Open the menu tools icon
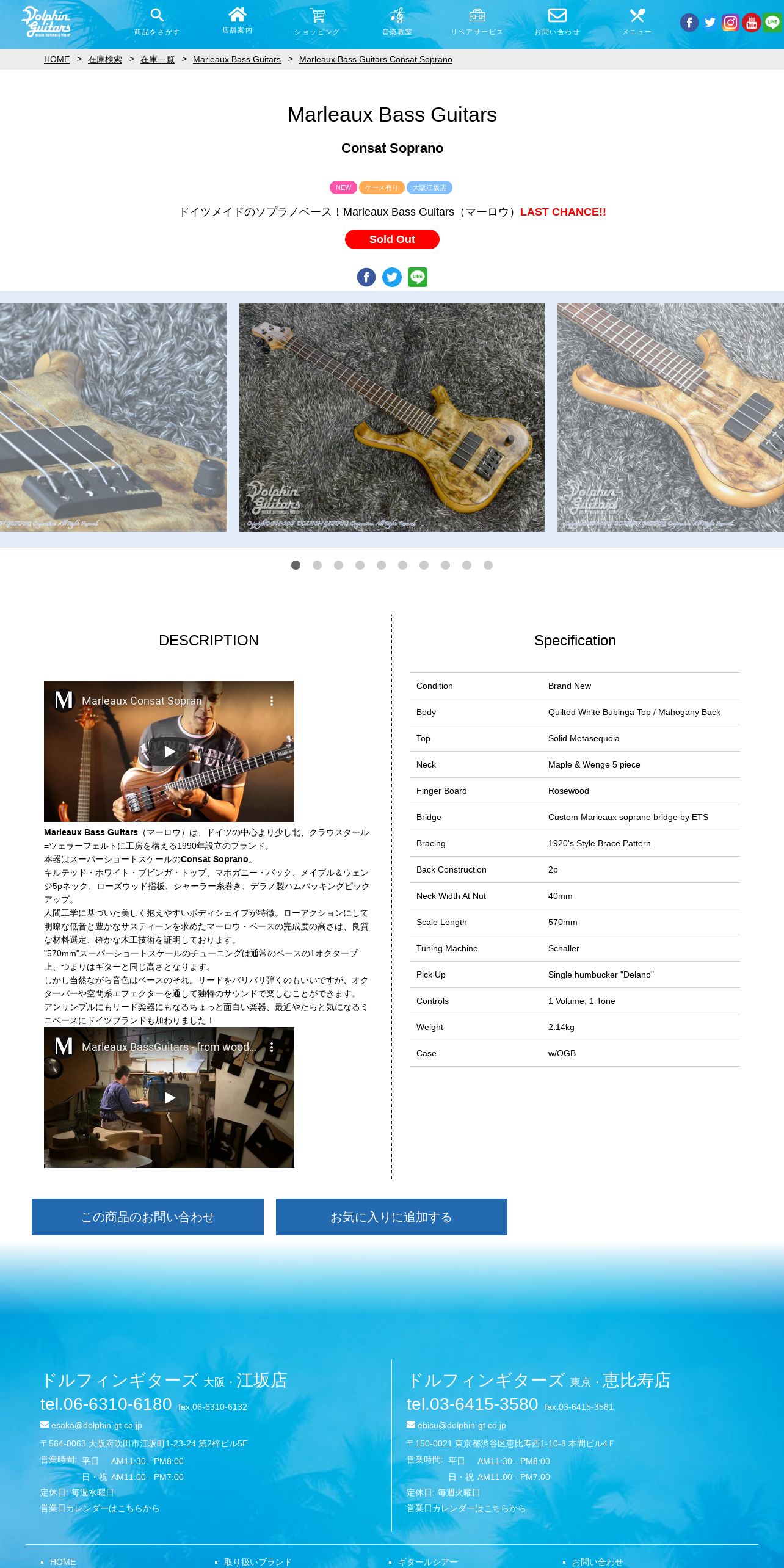 pyautogui.click(x=637, y=15)
